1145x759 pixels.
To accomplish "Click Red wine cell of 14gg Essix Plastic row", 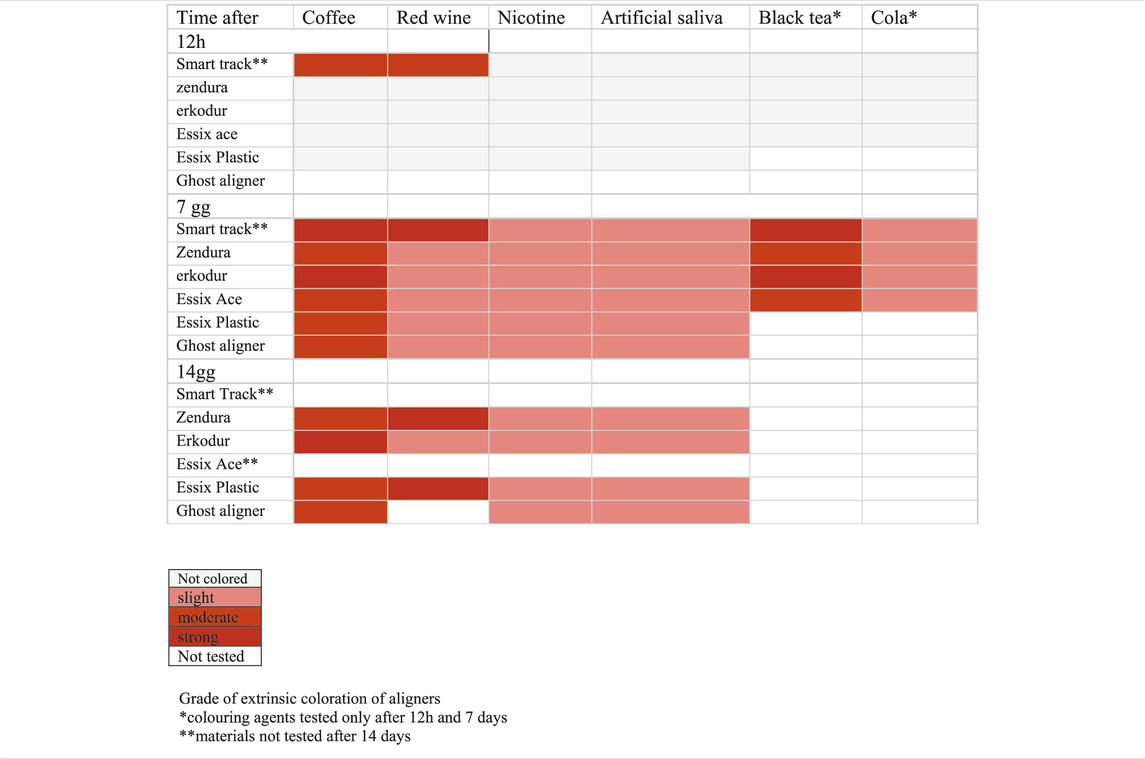I will point(438,488).
